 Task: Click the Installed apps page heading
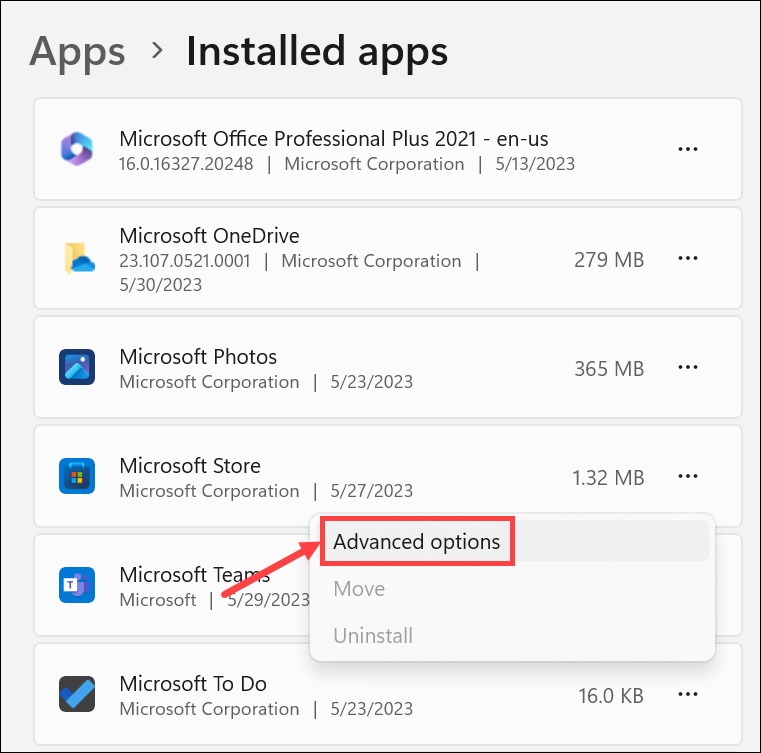point(317,51)
